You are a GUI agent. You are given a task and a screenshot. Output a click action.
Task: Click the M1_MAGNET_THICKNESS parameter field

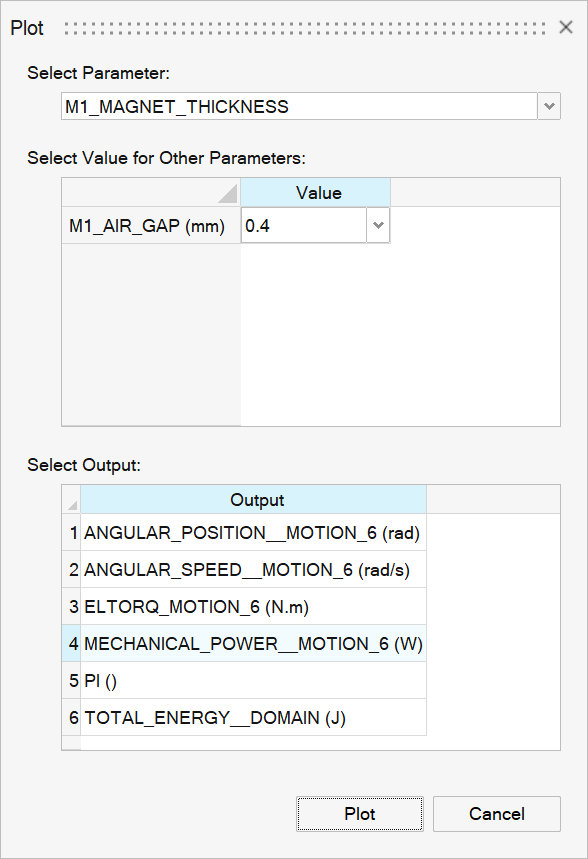coord(299,106)
